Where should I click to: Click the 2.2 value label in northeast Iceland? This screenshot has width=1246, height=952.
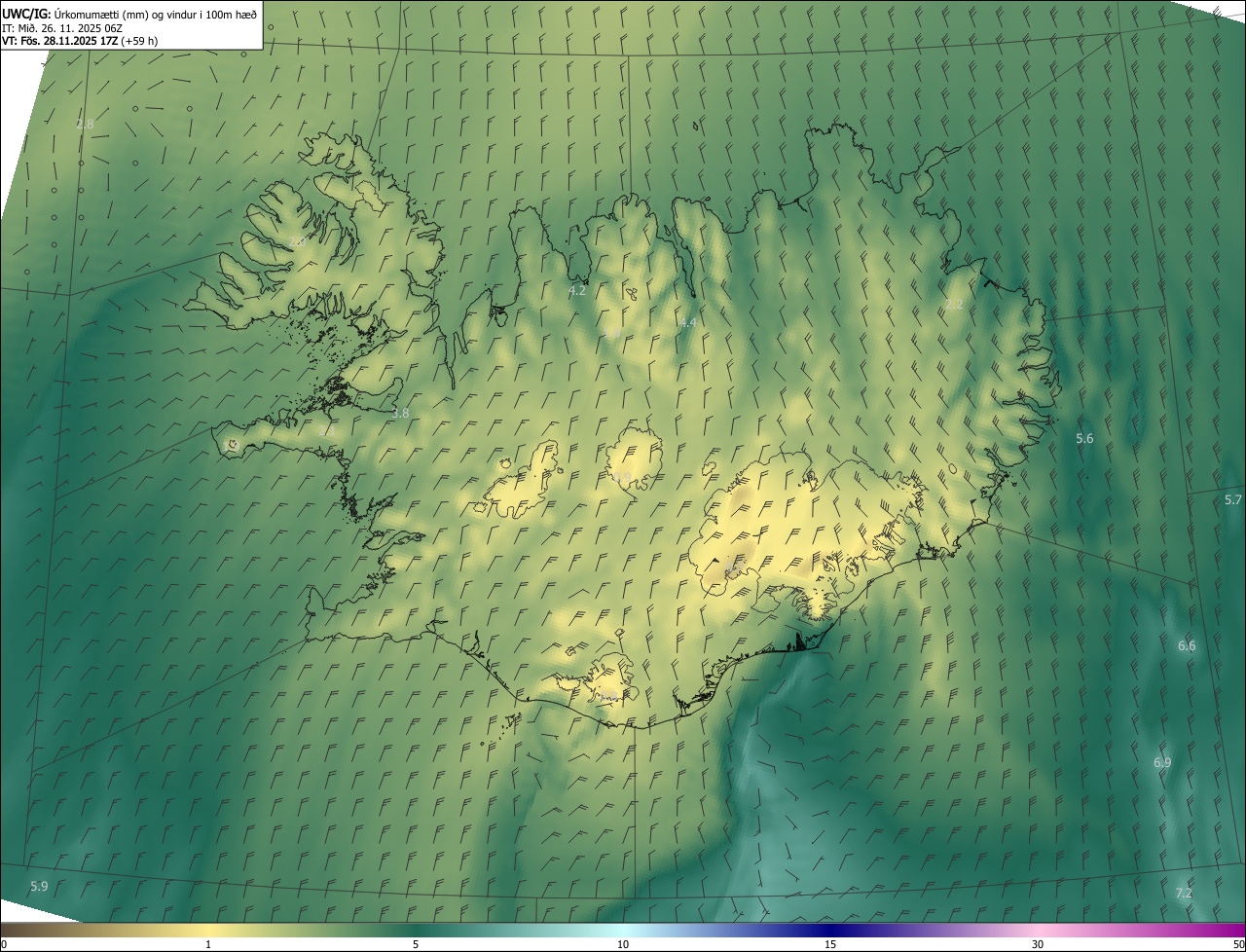click(954, 305)
